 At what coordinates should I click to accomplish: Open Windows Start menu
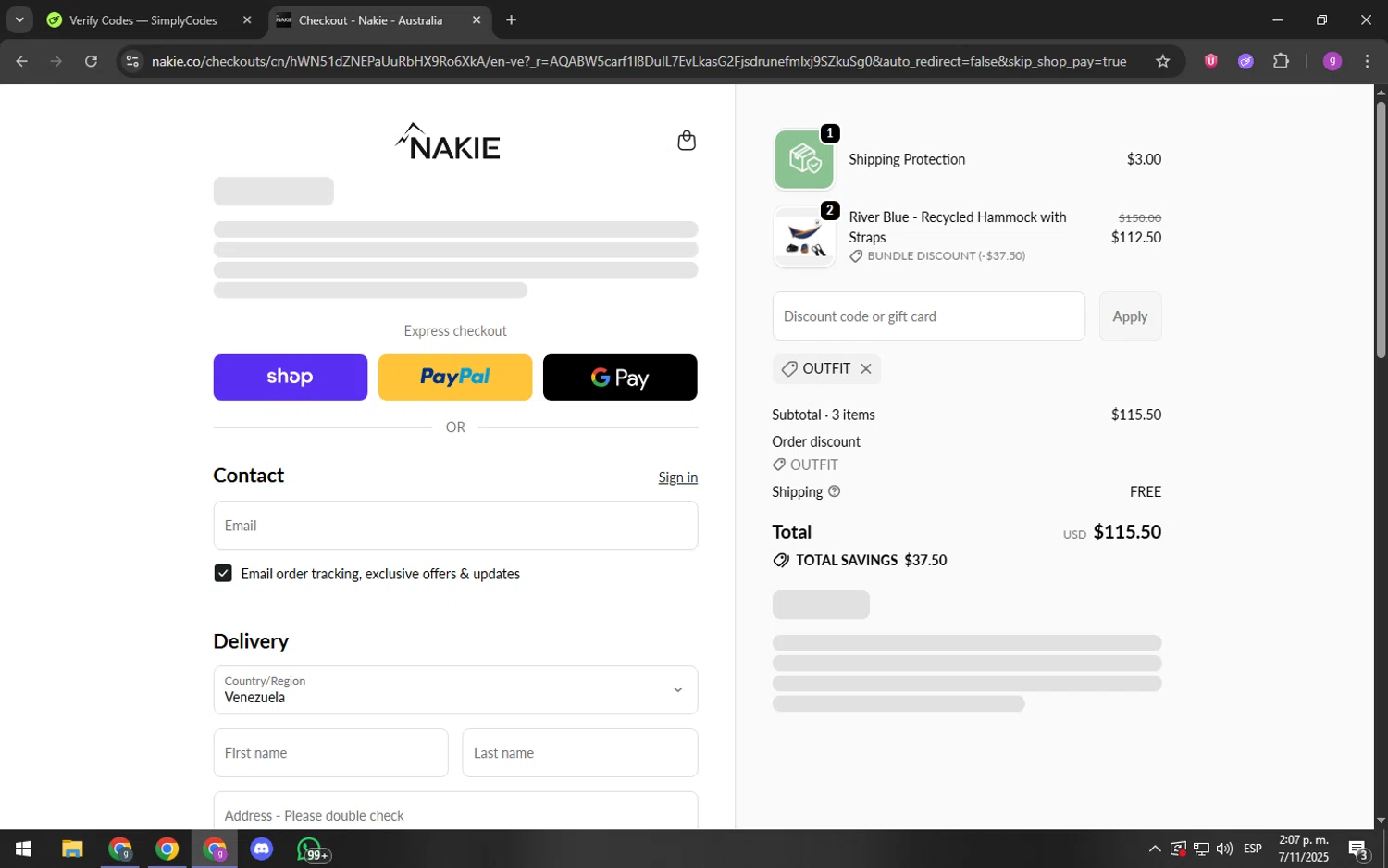click(24, 849)
